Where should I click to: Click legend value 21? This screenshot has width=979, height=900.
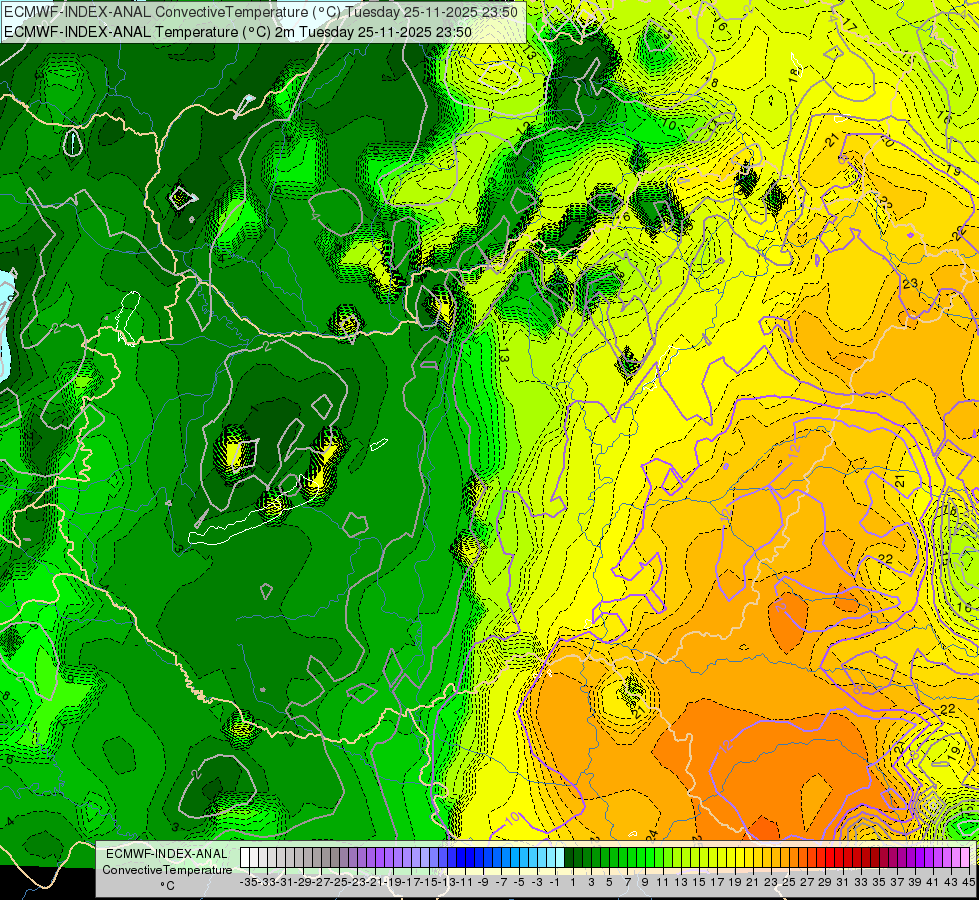tap(752, 883)
